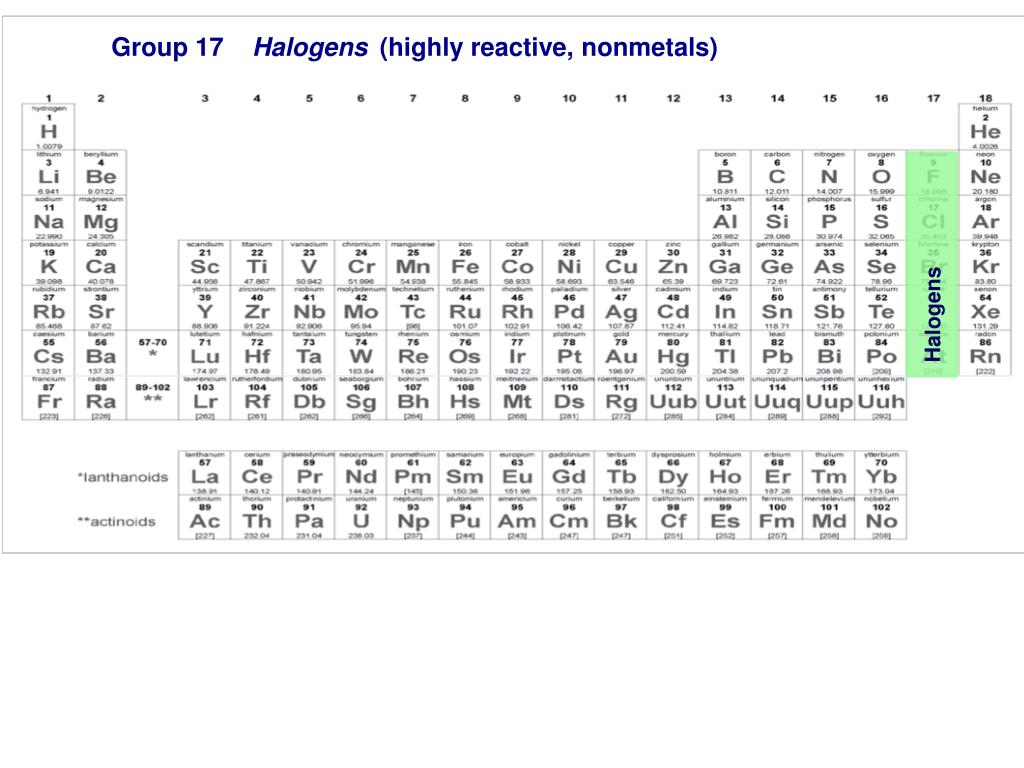This screenshot has height=768, width=1024.
Task: Click the manganese cell "Mn"
Action: [x=413, y=263]
